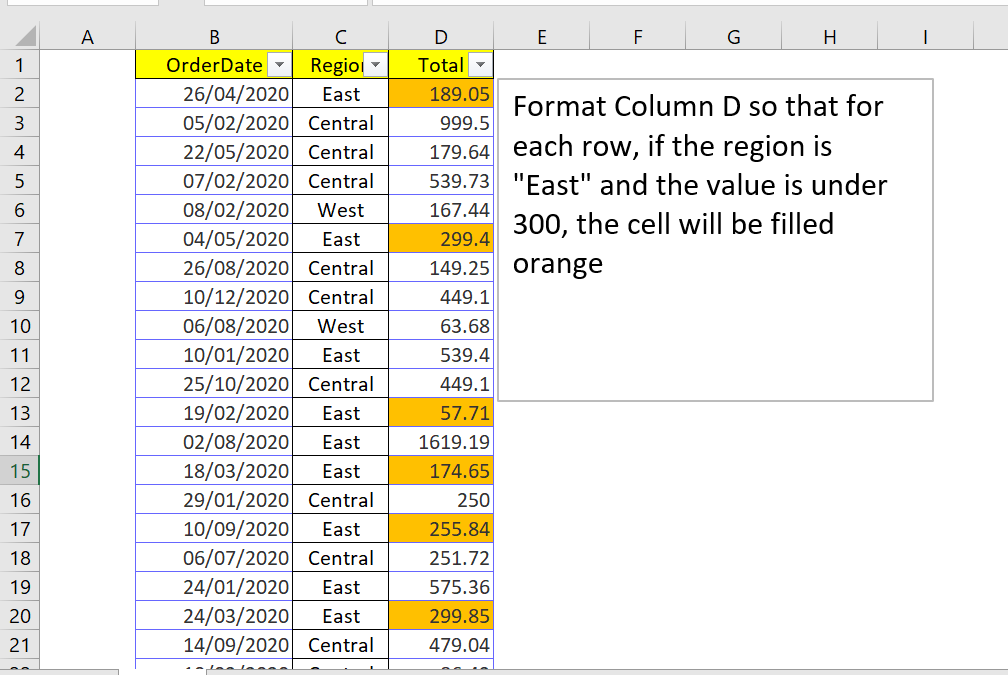Select column G header
The height and width of the screenshot is (675, 1008).
coord(734,37)
